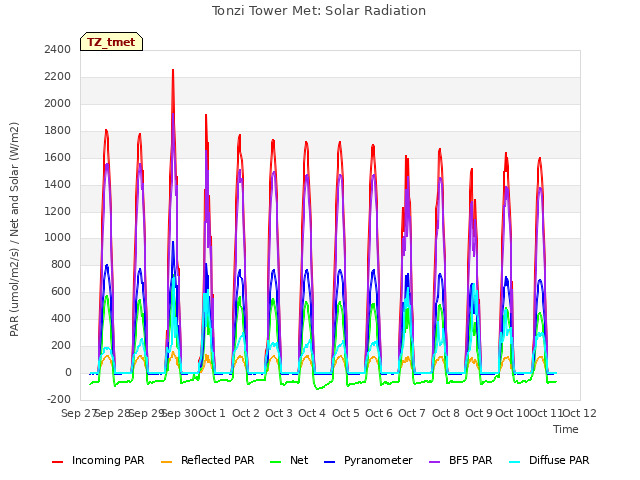Click the orange Reflected PAR legend swatch
This screenshot has height=480, width=640.
(167, 462)
